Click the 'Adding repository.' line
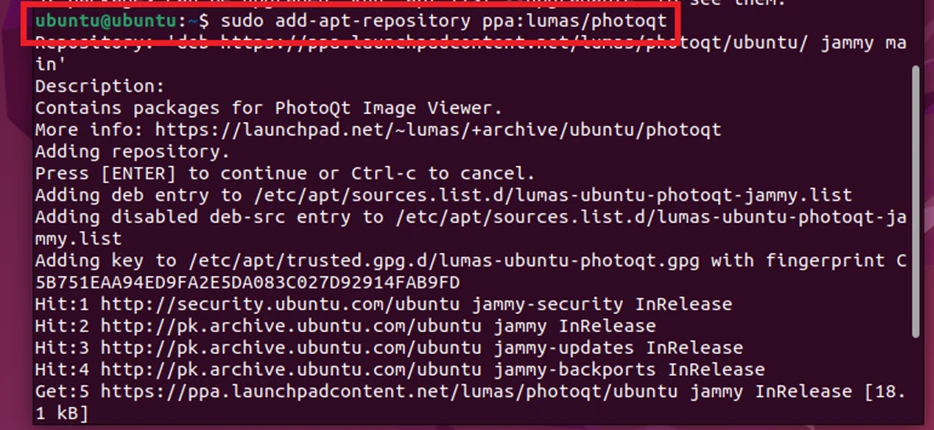934x430 pixels. [132, 152]
